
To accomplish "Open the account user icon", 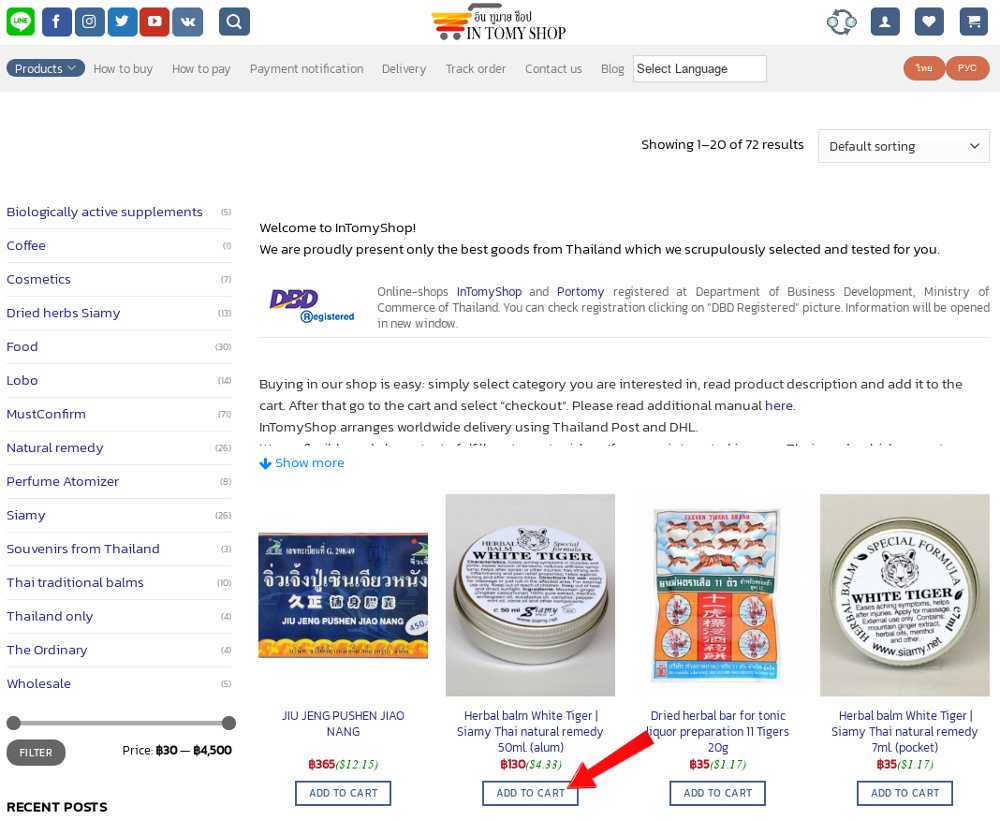I will pyautogui.click(x=885, y=22).
